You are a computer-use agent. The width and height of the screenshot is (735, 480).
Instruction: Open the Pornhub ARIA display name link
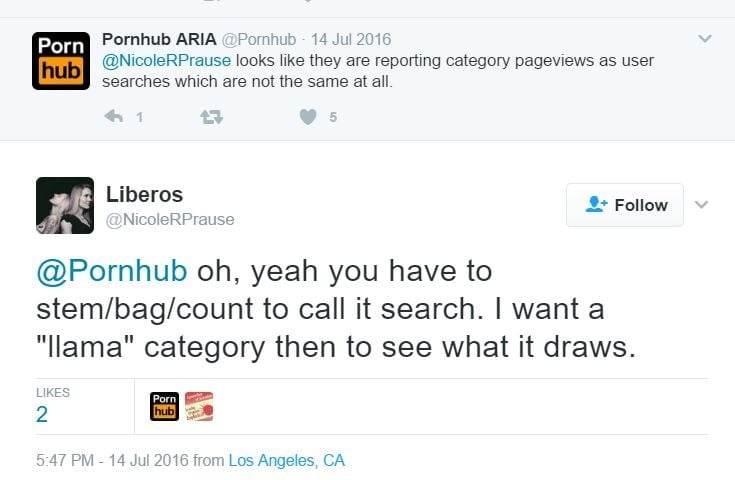coord(158,39)
